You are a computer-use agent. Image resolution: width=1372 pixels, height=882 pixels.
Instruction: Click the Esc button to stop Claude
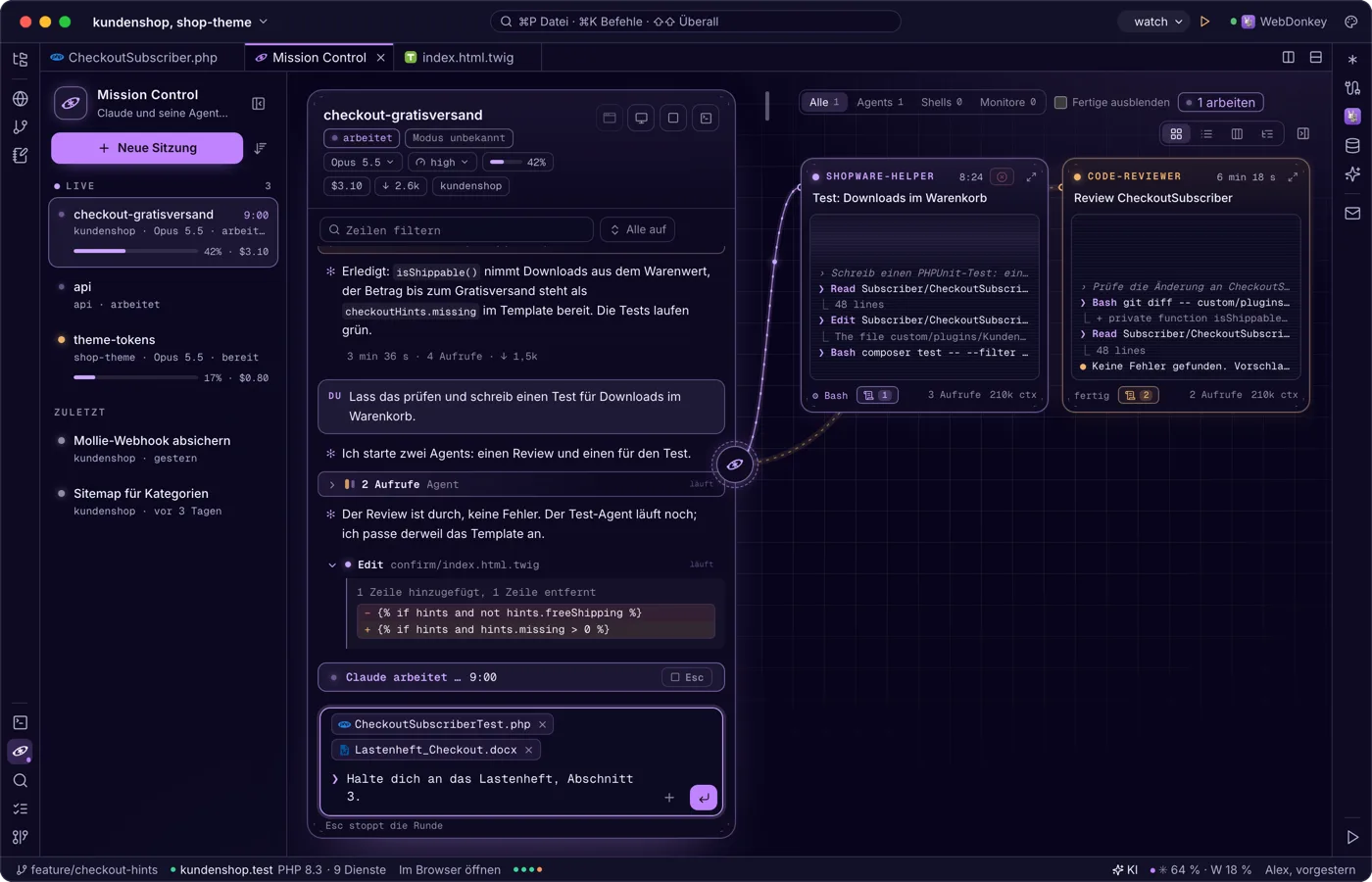(x=686, y=677)
